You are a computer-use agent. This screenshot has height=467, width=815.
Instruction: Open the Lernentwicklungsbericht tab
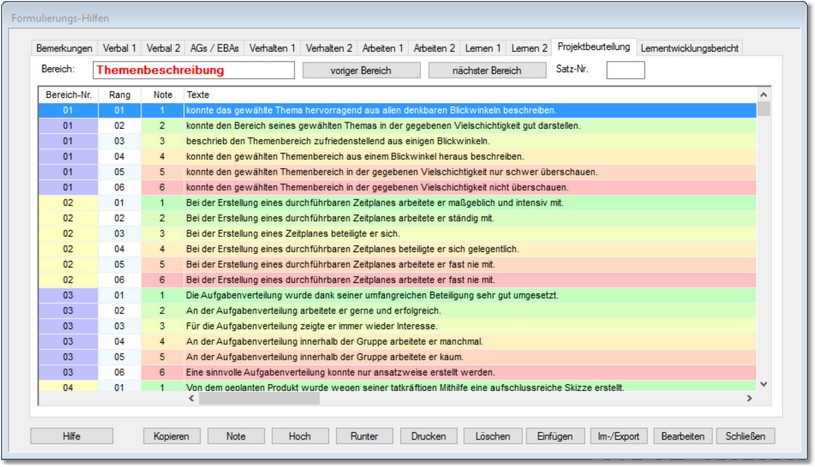689,47
